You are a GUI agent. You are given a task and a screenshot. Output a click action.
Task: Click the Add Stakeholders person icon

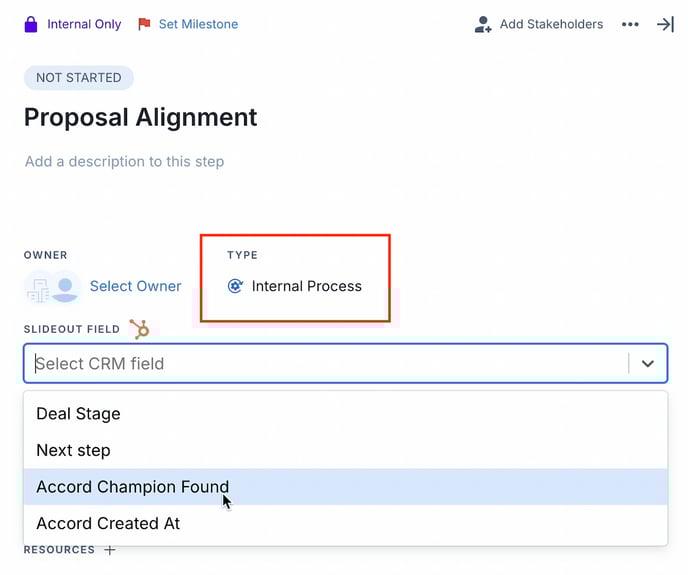coord(483,24)
